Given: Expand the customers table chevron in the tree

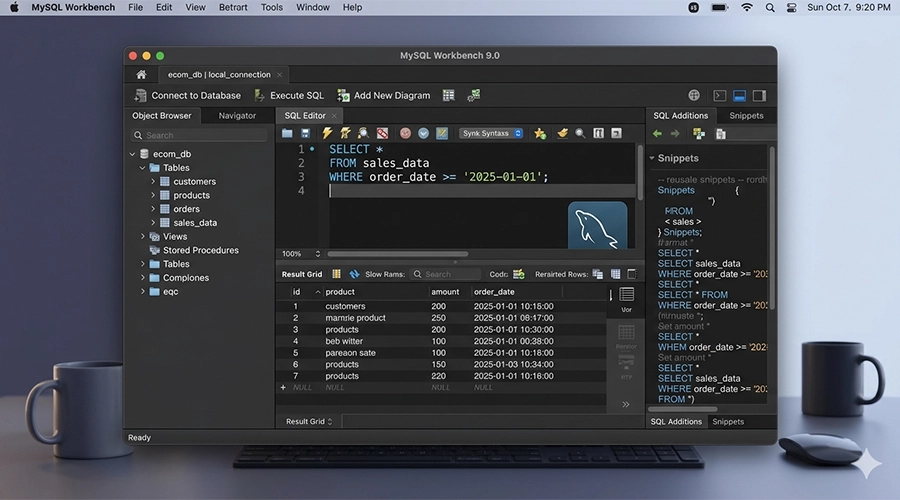Looking at the screenshot, I should pos(153,181).
